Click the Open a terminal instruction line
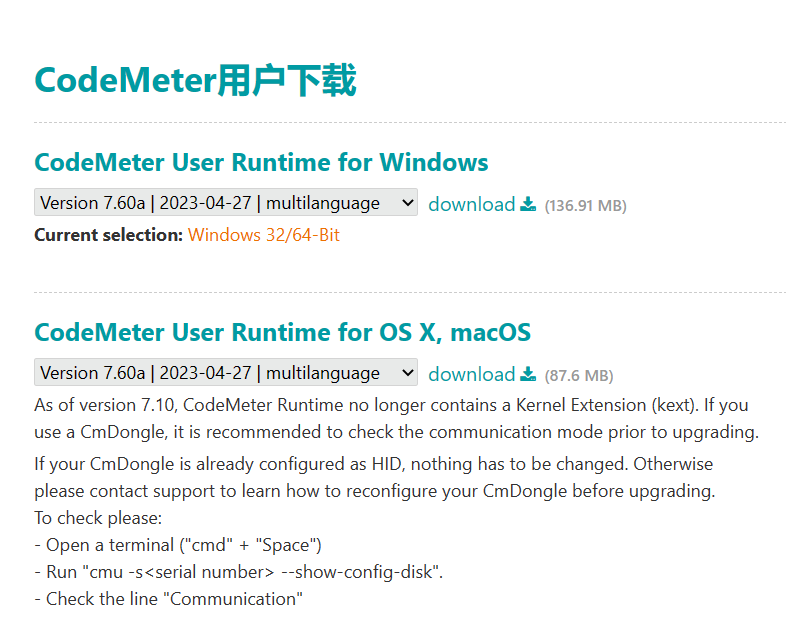The image size is (786, 628). coord(178,545)
